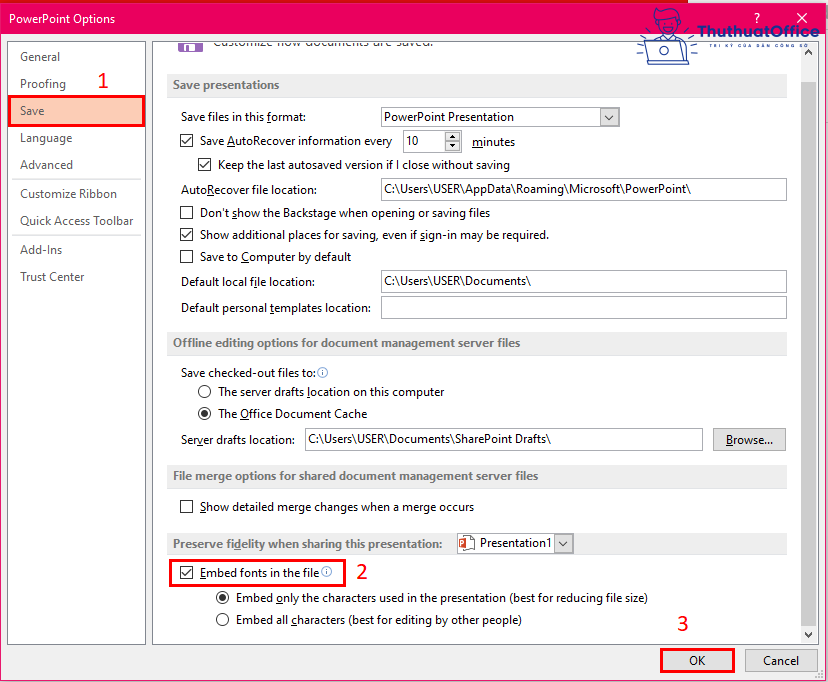Click the OK button

click(x=697, y=660)
